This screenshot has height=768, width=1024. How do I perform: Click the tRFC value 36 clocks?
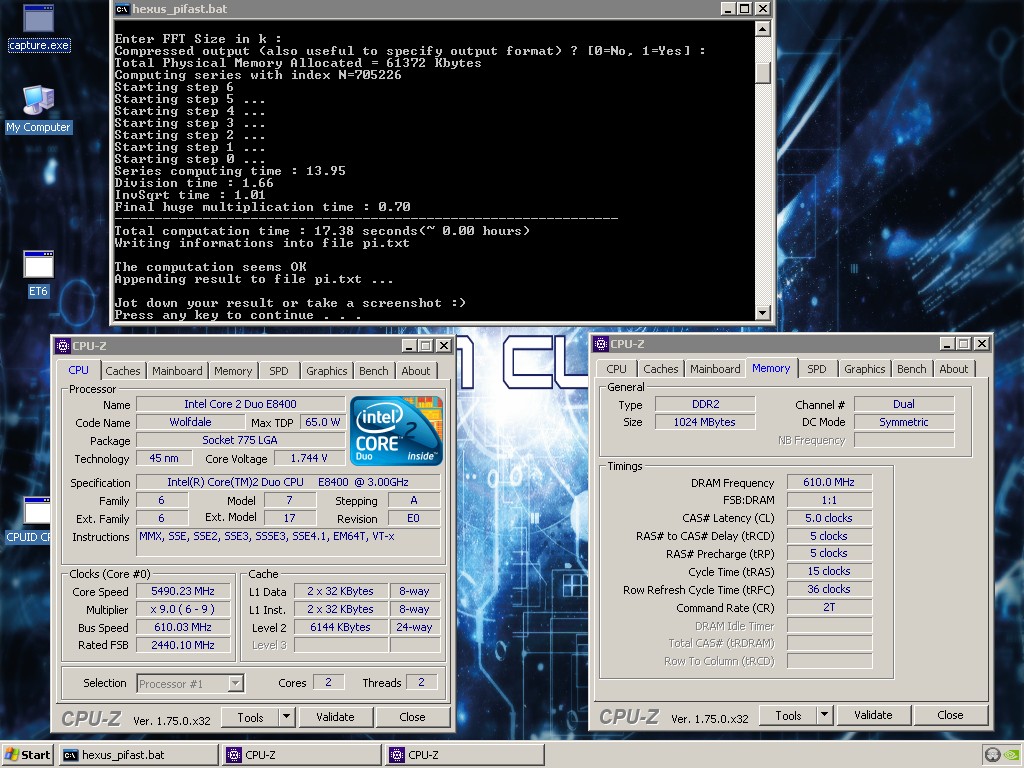click(x=829, y=589)
